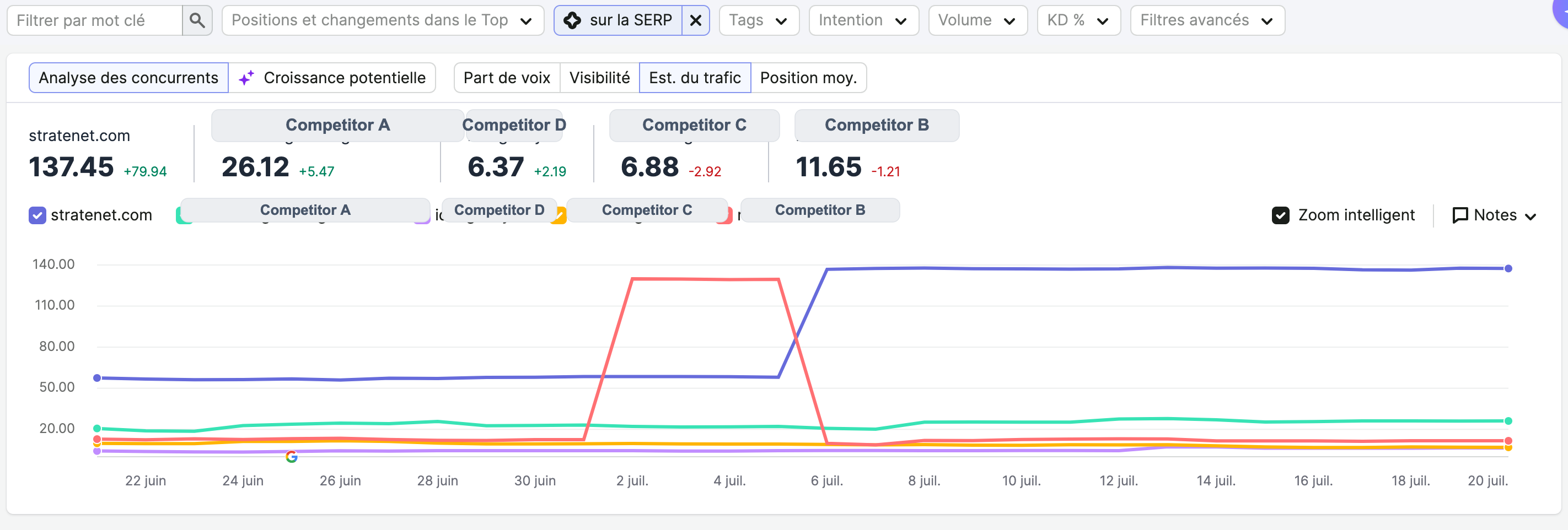Open the Volume filter dropdown
The image size is (1568, 530).
(978, 20)
